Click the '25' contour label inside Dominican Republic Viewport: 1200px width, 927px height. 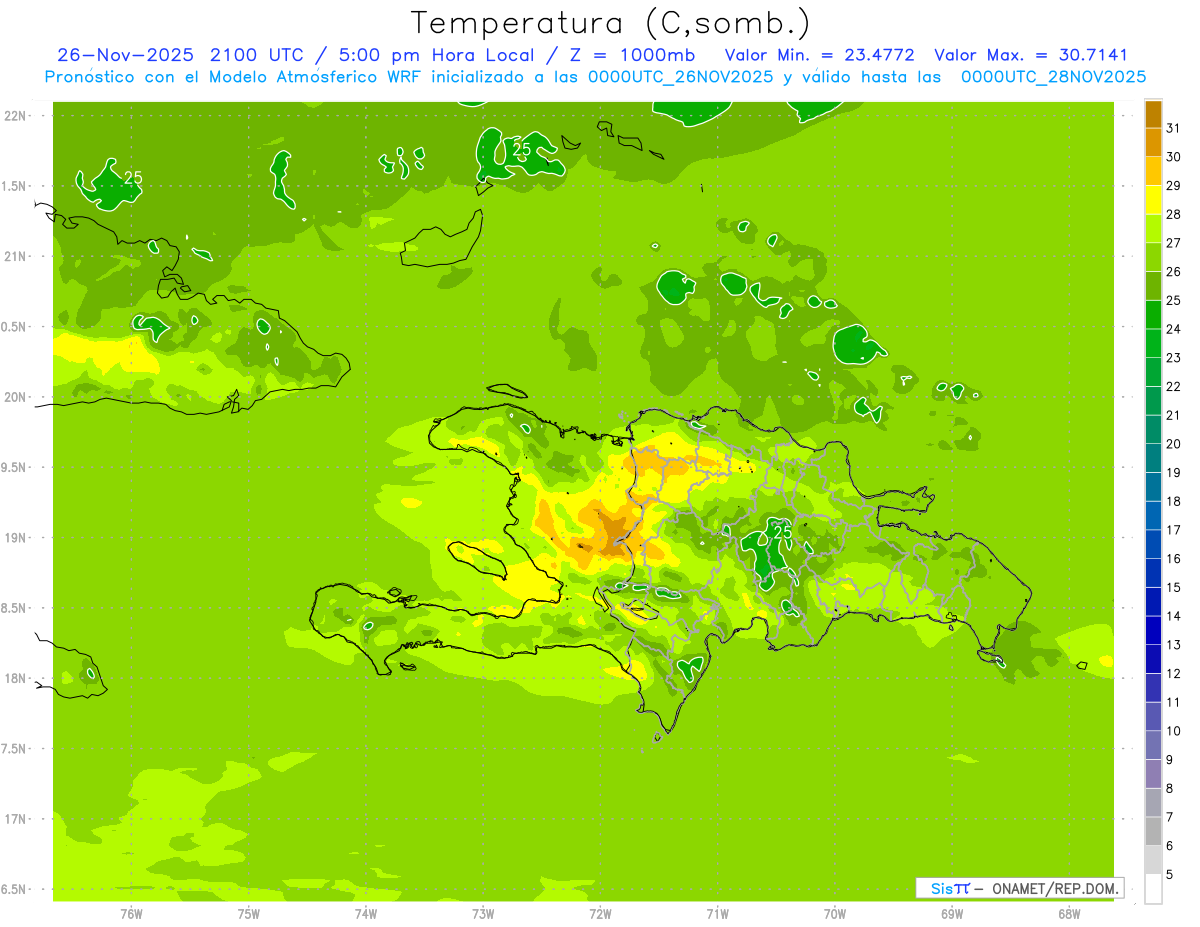coord(783,532)
